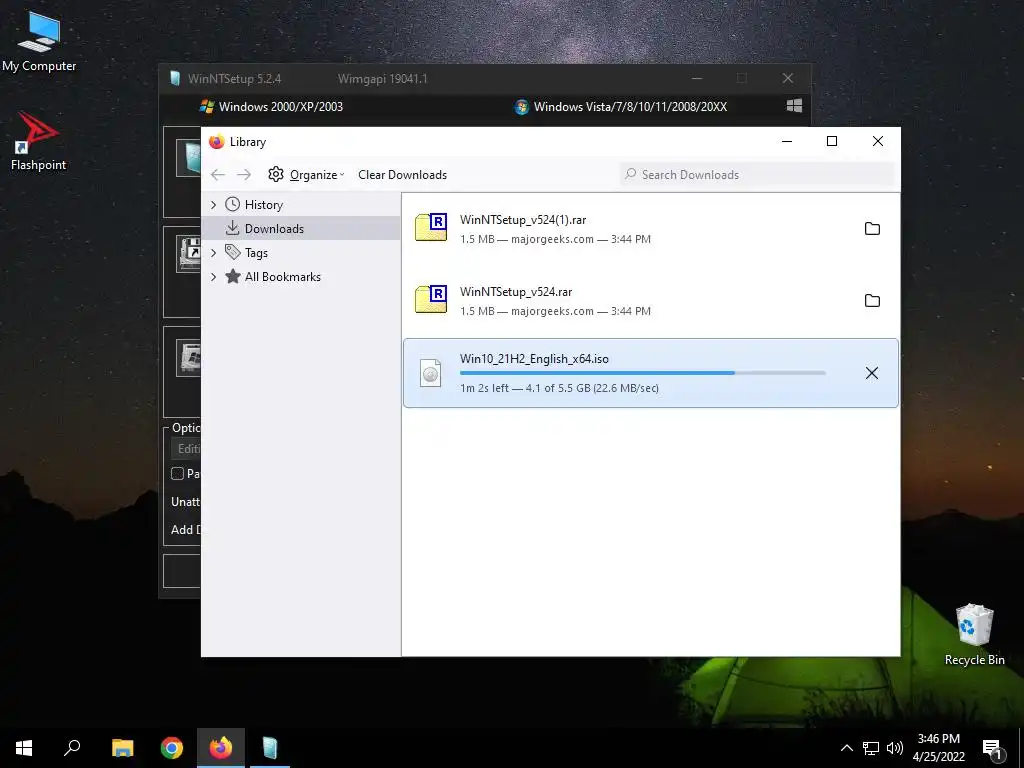
Task: Select Tags in the sidebar
Action: (256, 253)
